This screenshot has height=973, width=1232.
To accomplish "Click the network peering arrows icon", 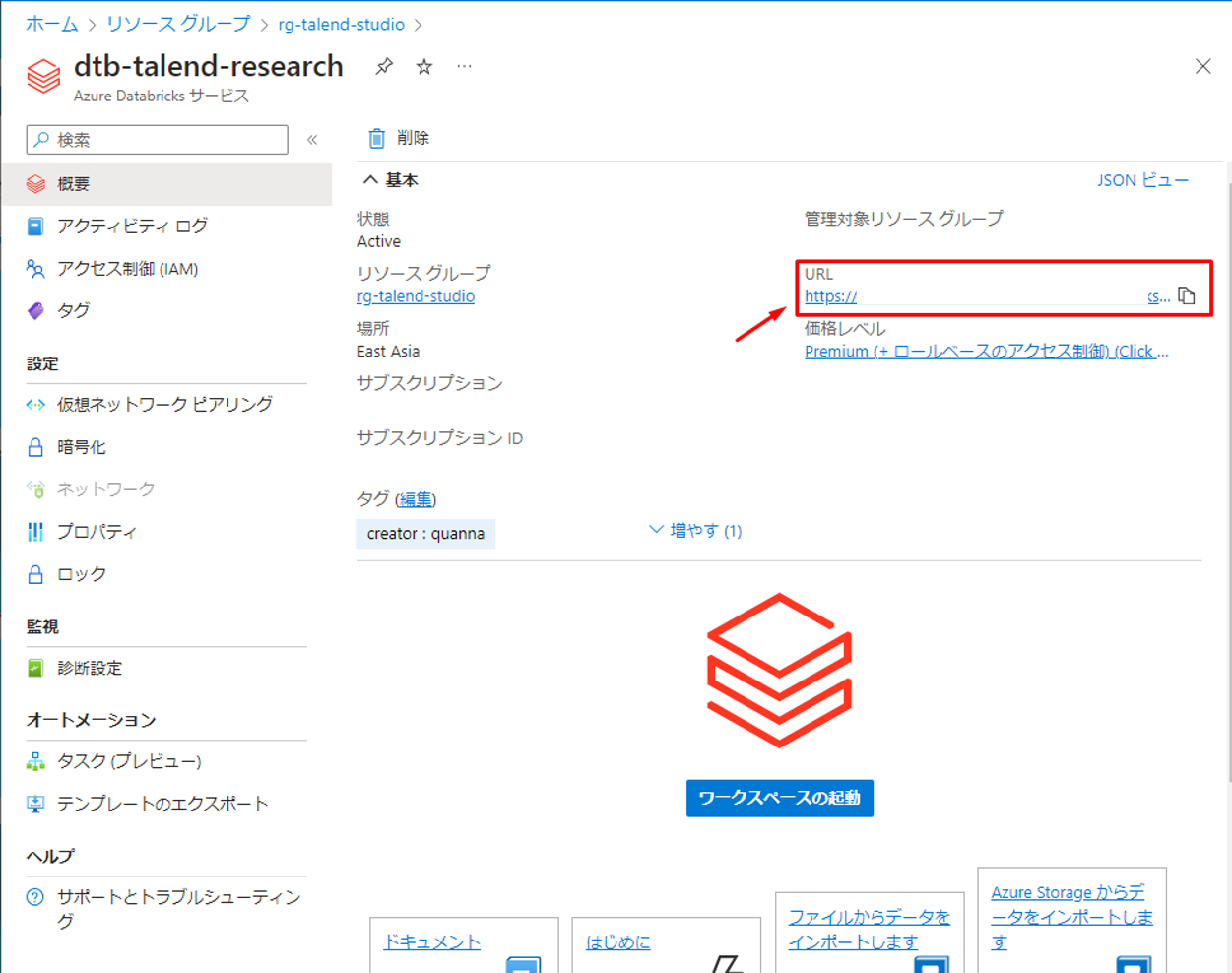I will tap(35, 405).
